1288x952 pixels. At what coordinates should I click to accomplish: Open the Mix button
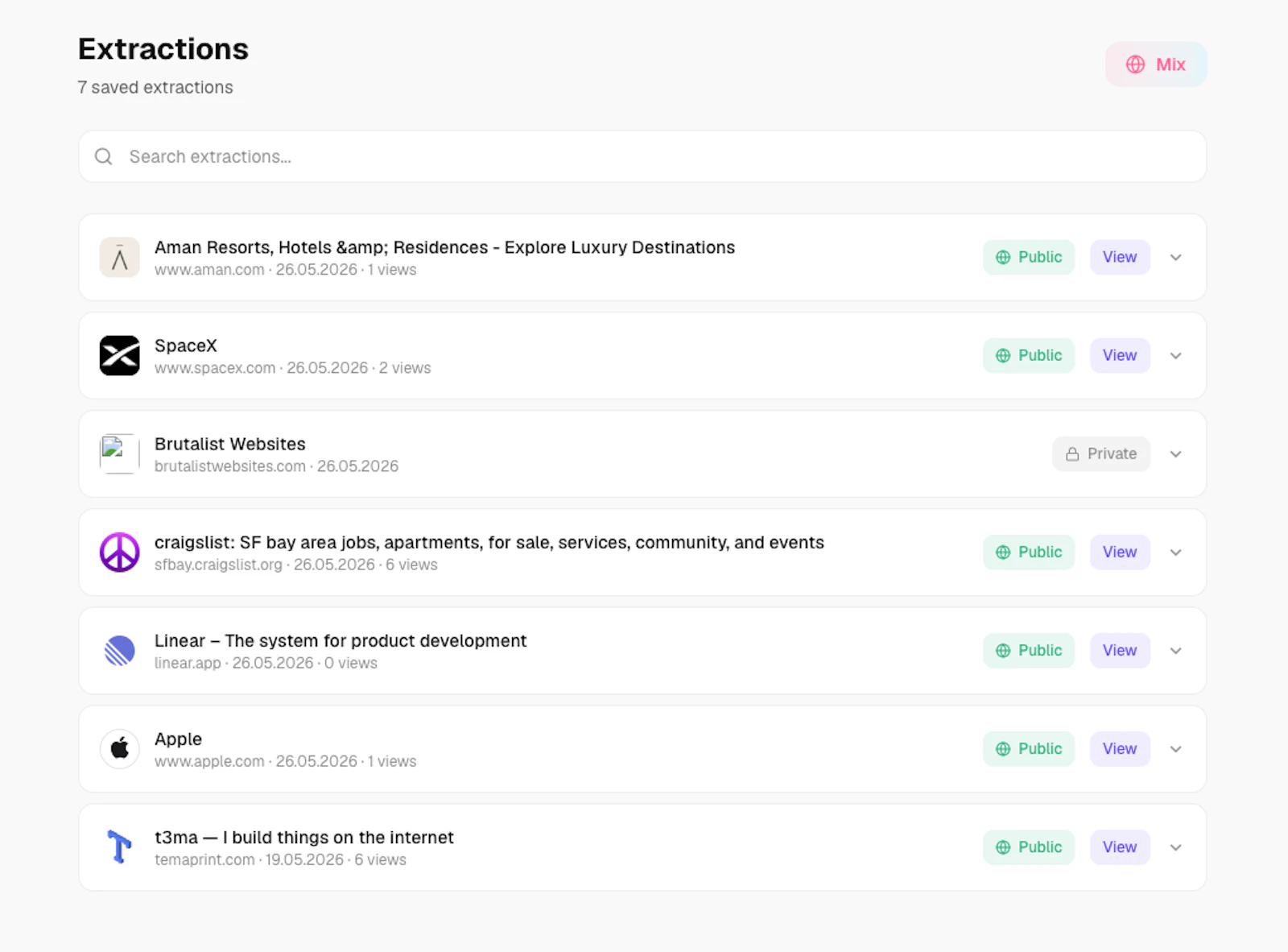click(1156, 64)
